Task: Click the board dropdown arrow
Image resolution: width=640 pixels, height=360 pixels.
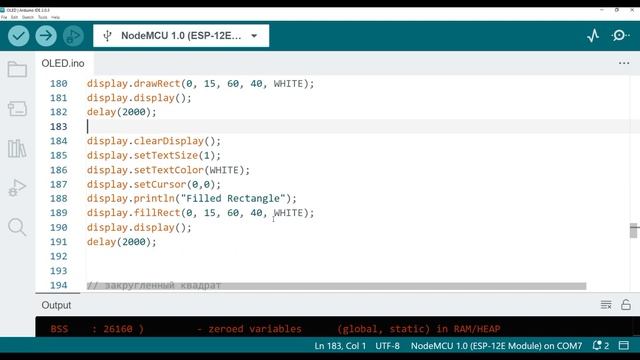Action: (x=254, y=36)
